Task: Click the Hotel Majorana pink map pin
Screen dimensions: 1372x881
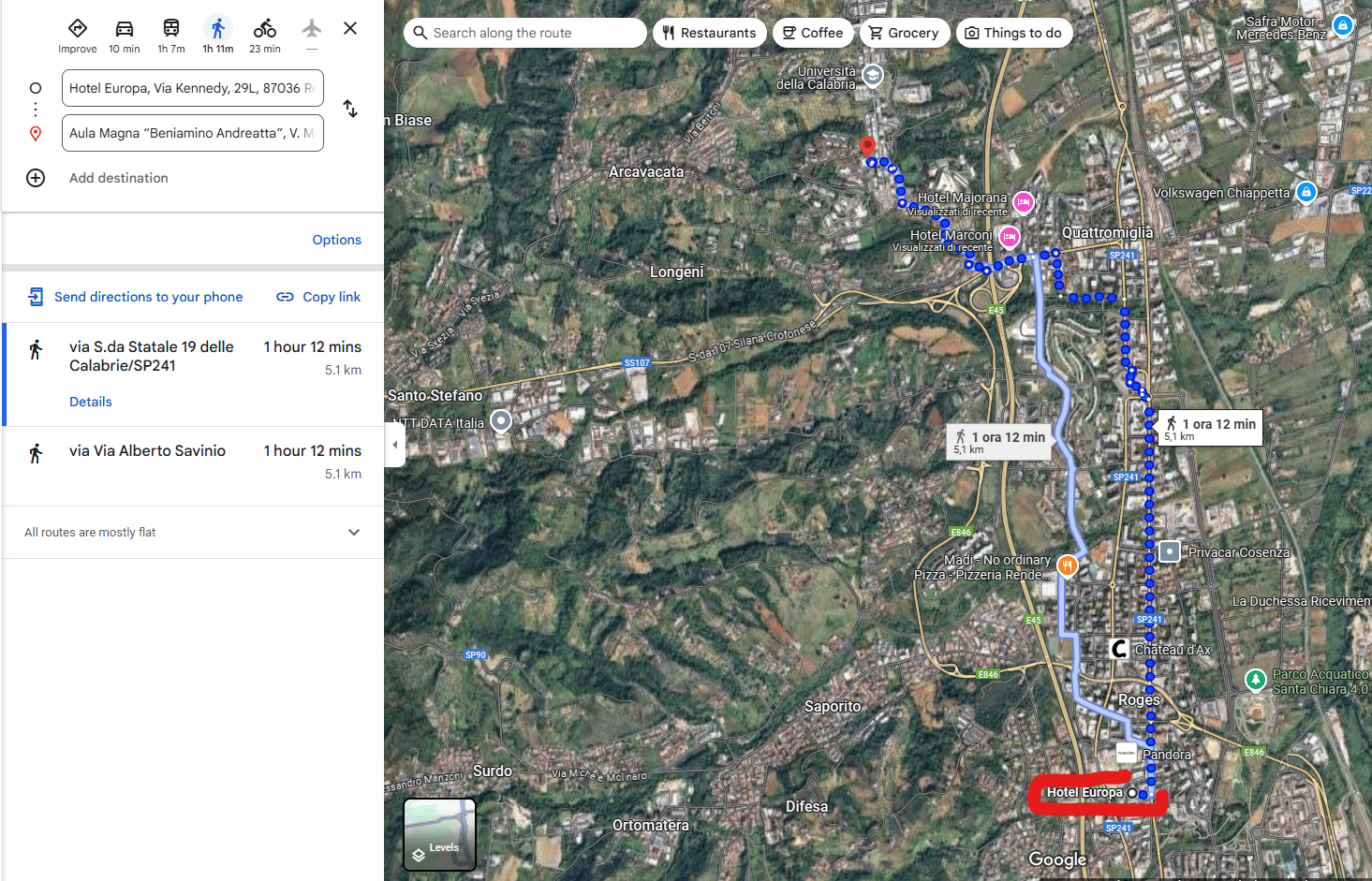Action: coord(1024,201)
